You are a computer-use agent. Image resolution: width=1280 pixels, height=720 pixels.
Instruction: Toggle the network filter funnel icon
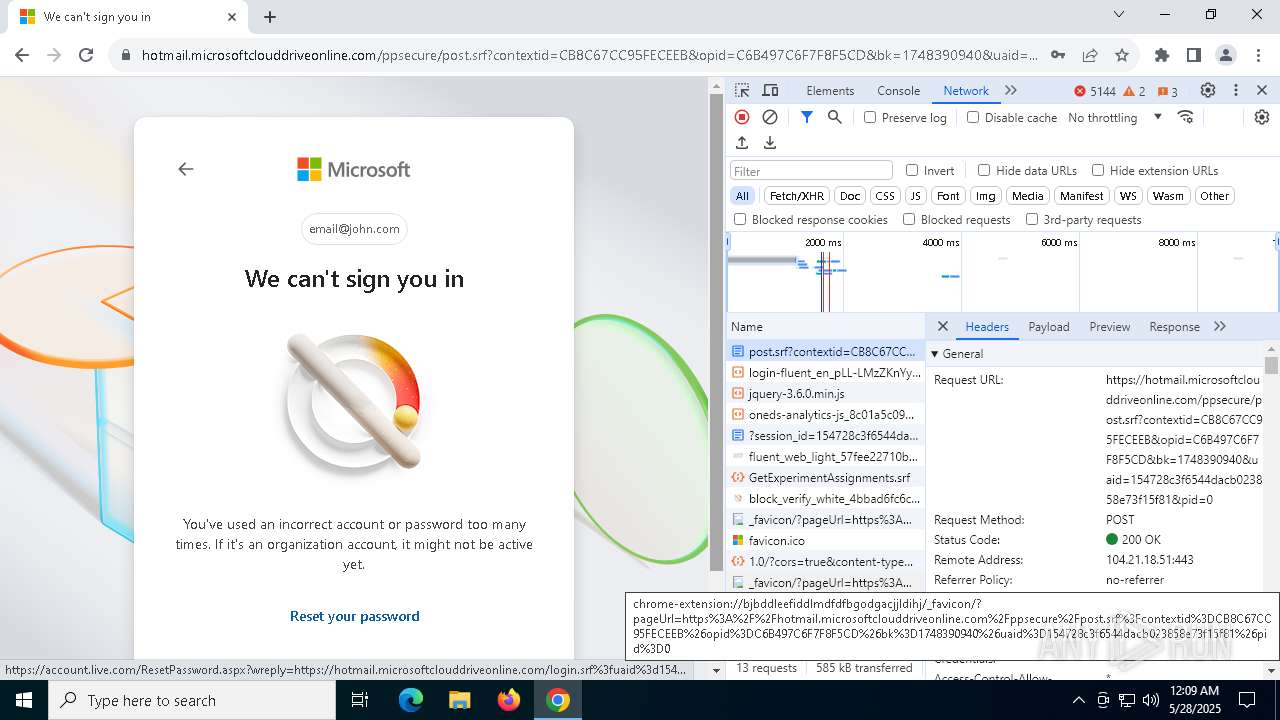click(807, 117)
